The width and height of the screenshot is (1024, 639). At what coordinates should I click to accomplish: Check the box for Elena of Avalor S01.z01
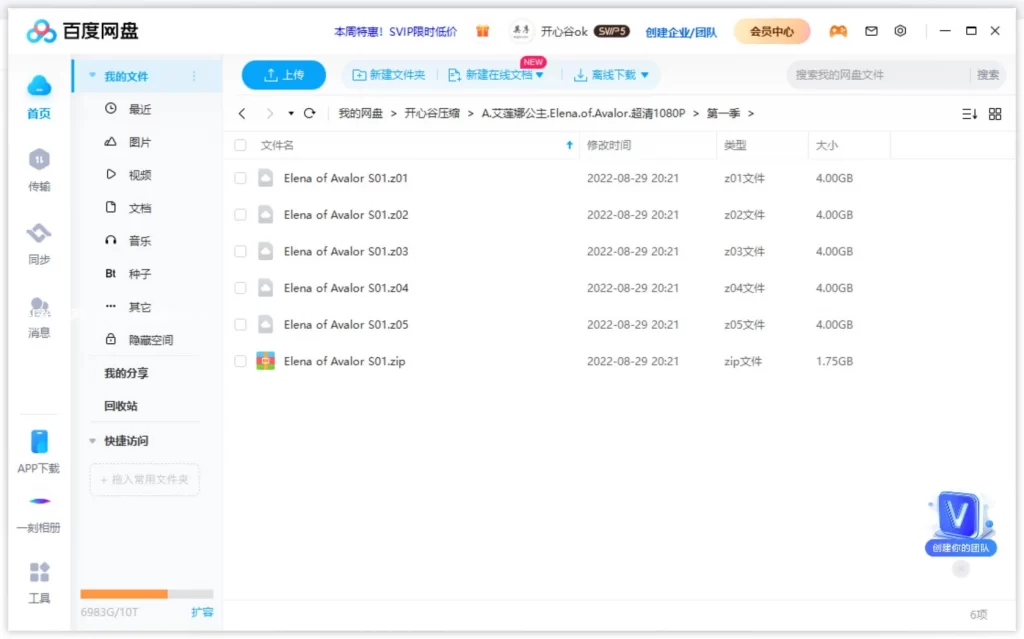(240, 178)
